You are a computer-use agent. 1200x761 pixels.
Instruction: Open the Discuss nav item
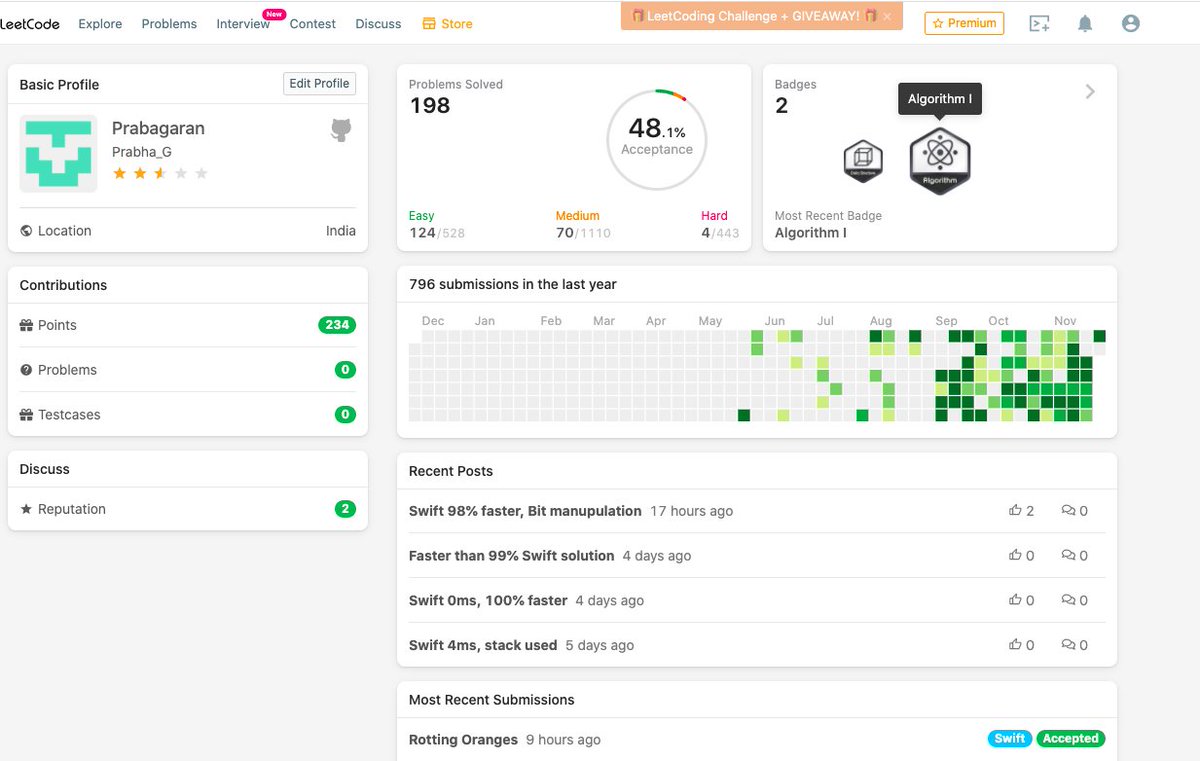378,23
